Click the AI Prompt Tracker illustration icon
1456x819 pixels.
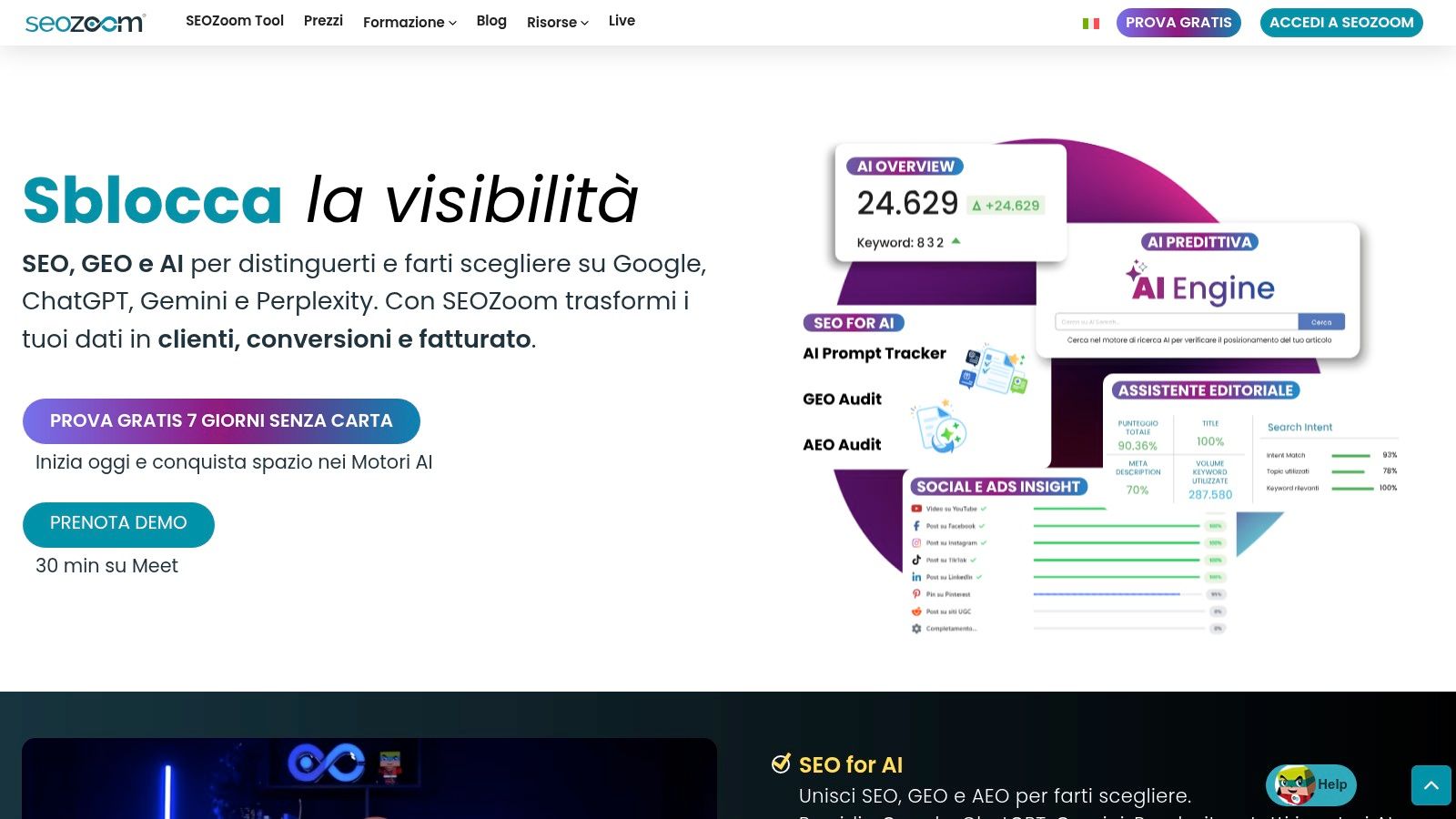995,368
